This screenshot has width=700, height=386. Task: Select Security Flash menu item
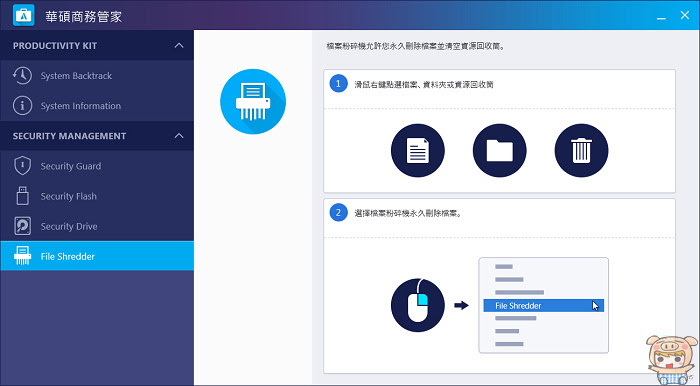pos(97,196)
